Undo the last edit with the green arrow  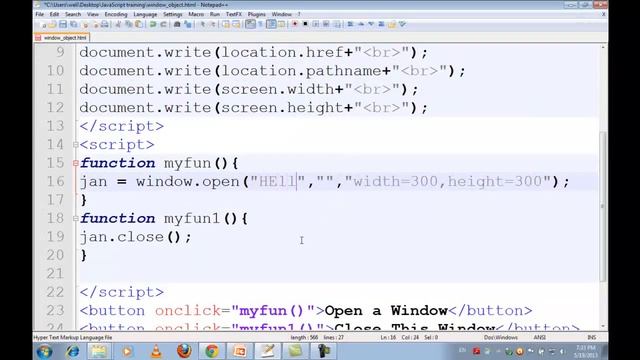coord(153,24)
